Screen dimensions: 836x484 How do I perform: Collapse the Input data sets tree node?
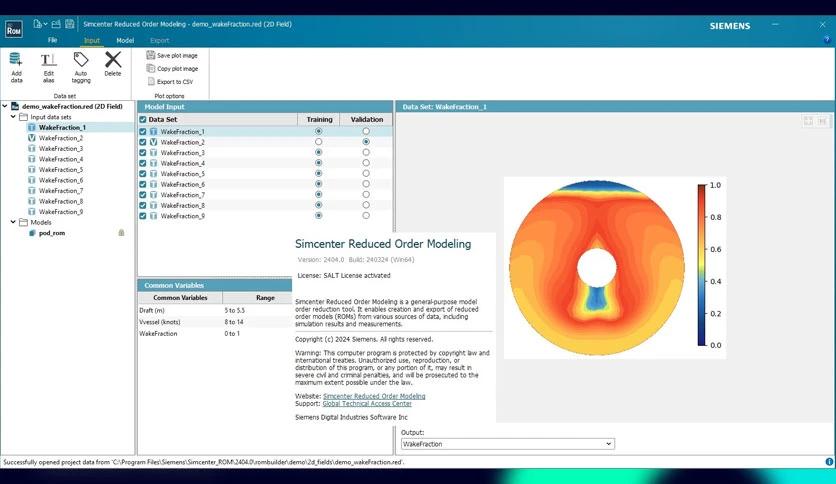click(x=13, y=117)
